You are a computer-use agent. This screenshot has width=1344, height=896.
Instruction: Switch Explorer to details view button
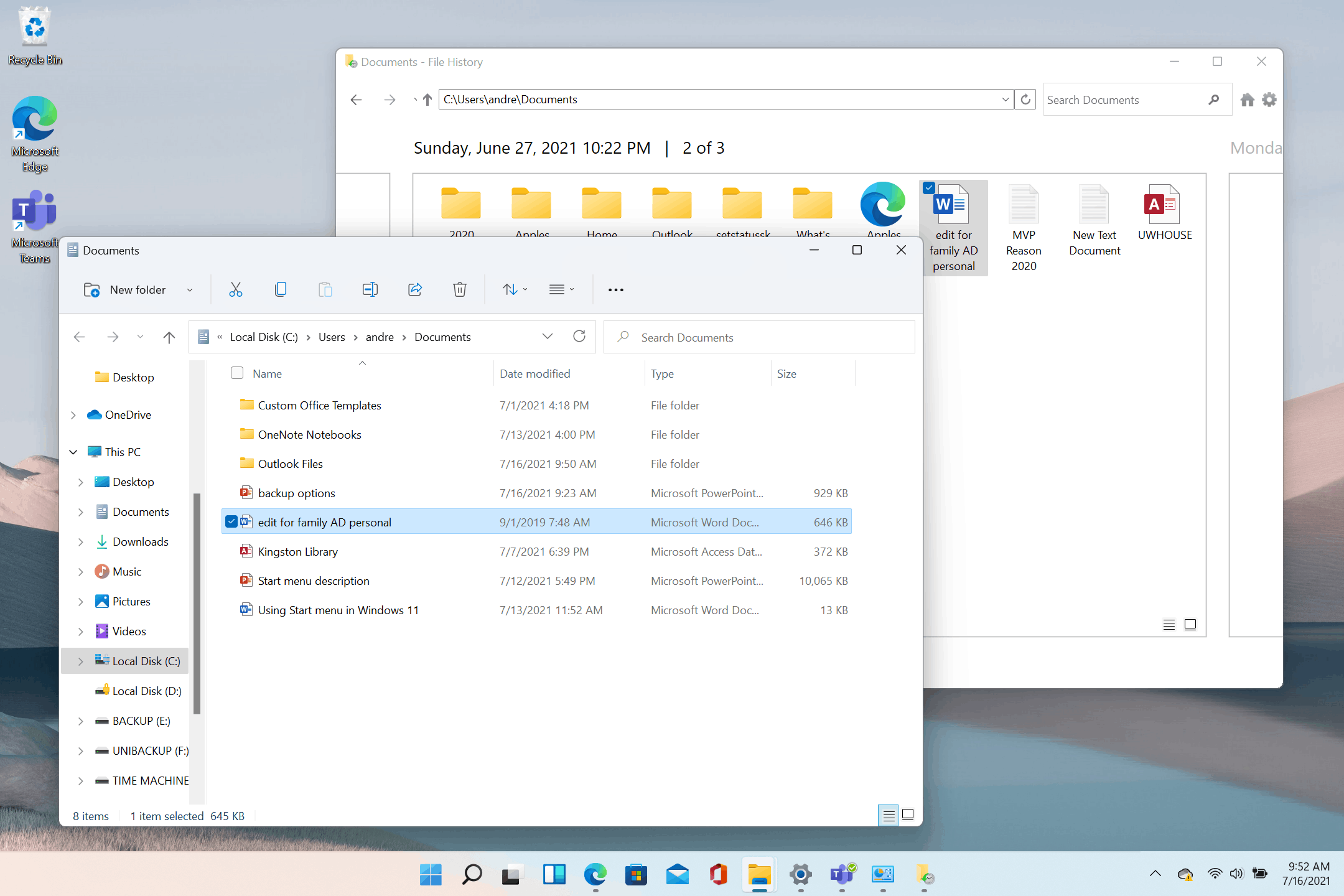(x=889, y=815)
